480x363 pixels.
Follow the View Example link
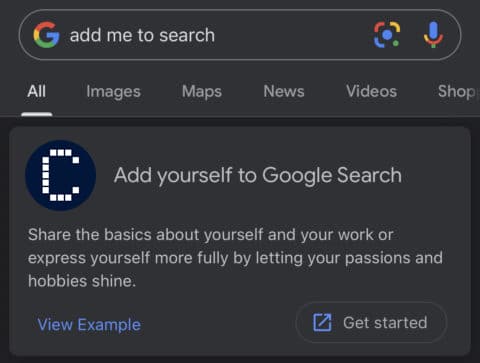(x=89, y=324)
